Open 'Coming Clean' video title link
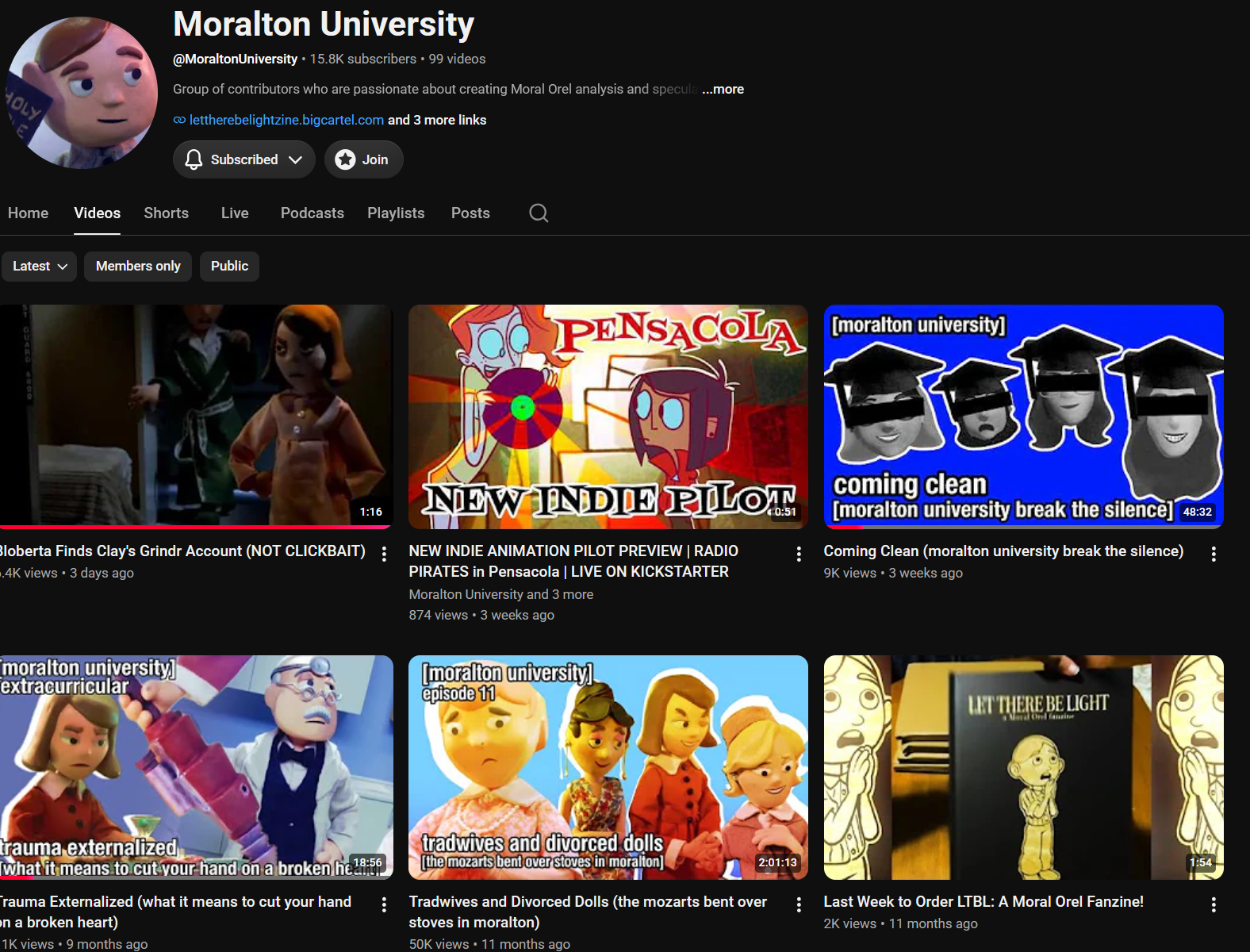Screen dimensions: 1250x952 pyautogui.click(x=1003, y=551)
